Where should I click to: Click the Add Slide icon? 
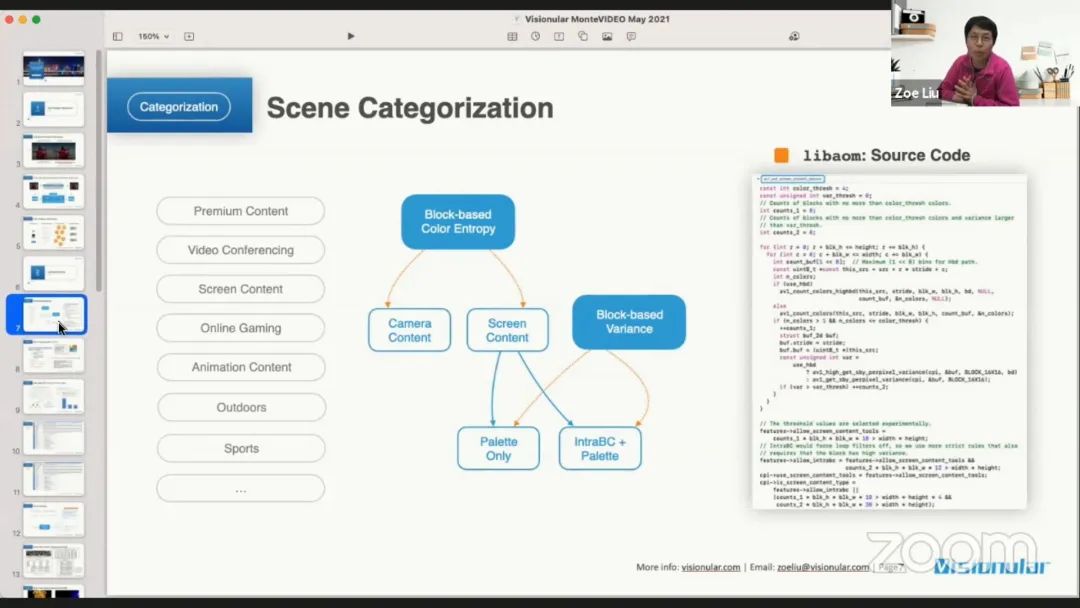tap(189, 36)
